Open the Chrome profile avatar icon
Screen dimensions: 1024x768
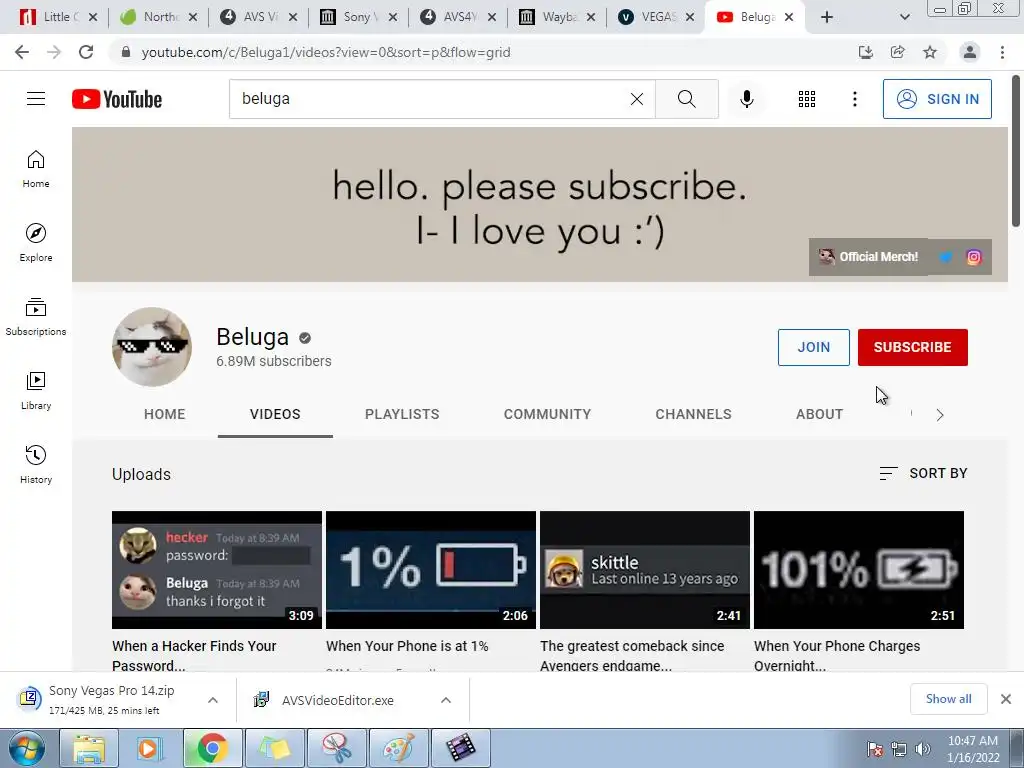970,52
